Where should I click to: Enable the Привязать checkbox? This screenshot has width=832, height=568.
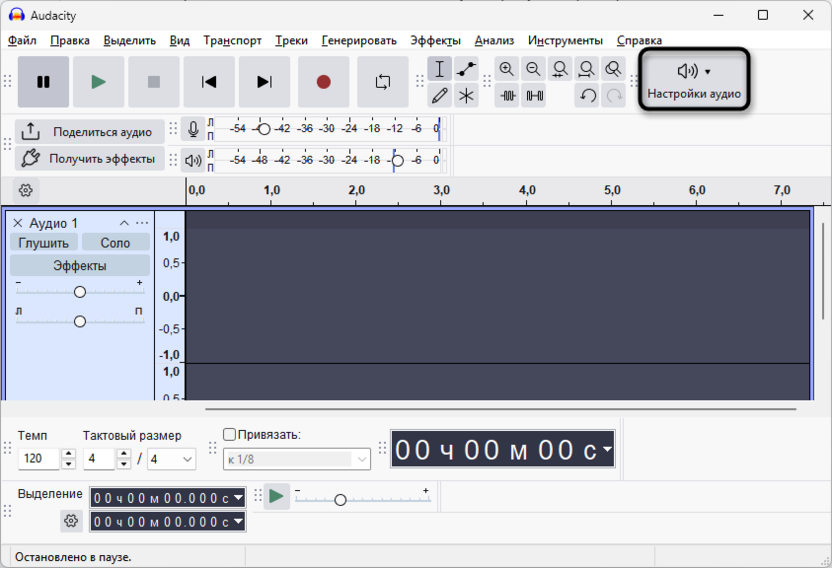230,435
